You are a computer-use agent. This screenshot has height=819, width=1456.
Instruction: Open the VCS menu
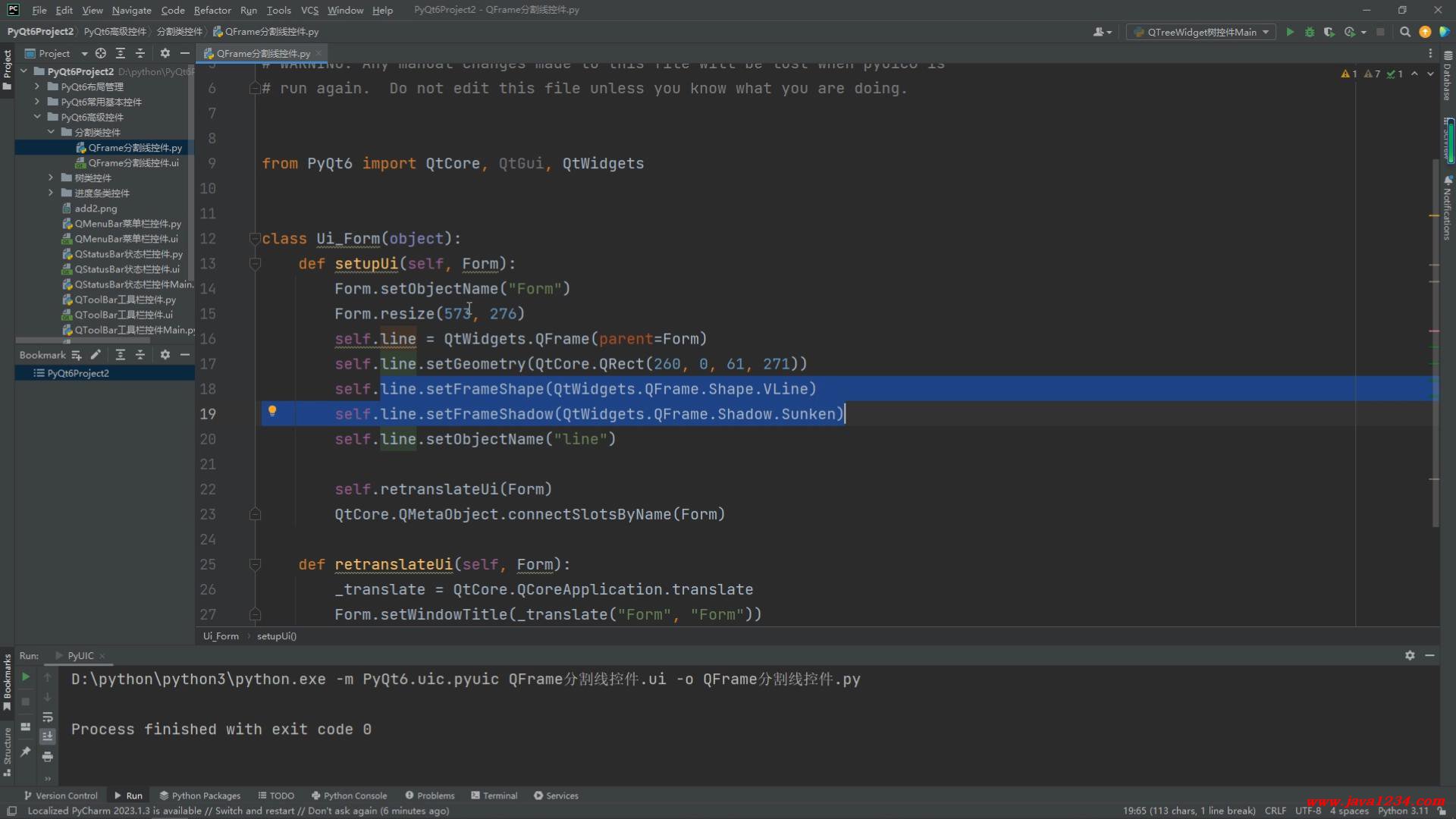(309, 10)
